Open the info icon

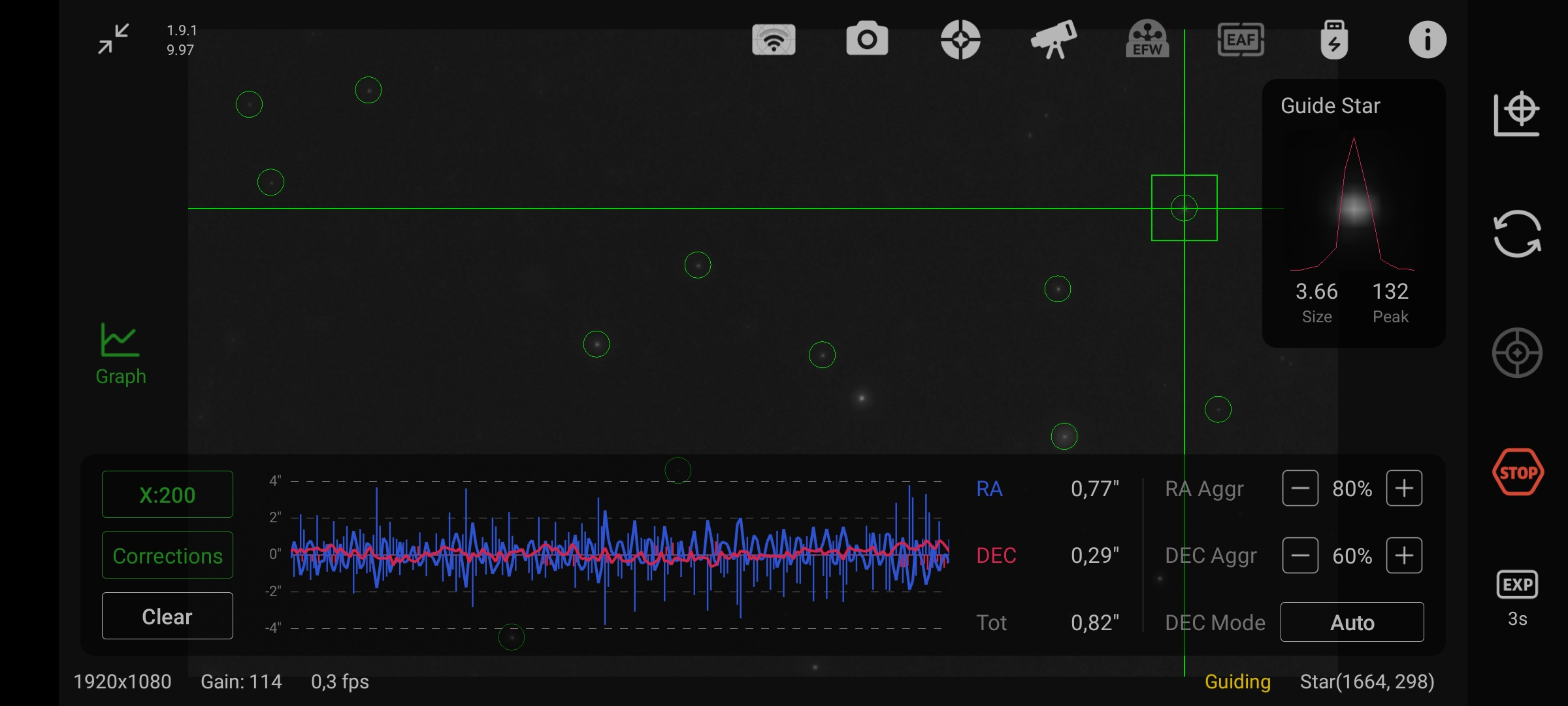coord(1427,40)
